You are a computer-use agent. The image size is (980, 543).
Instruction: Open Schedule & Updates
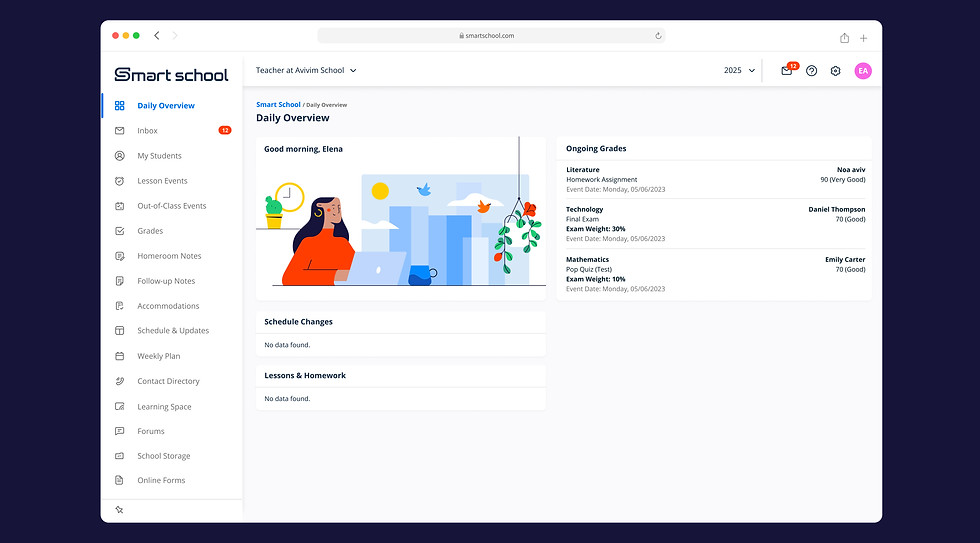pos(173,331)
